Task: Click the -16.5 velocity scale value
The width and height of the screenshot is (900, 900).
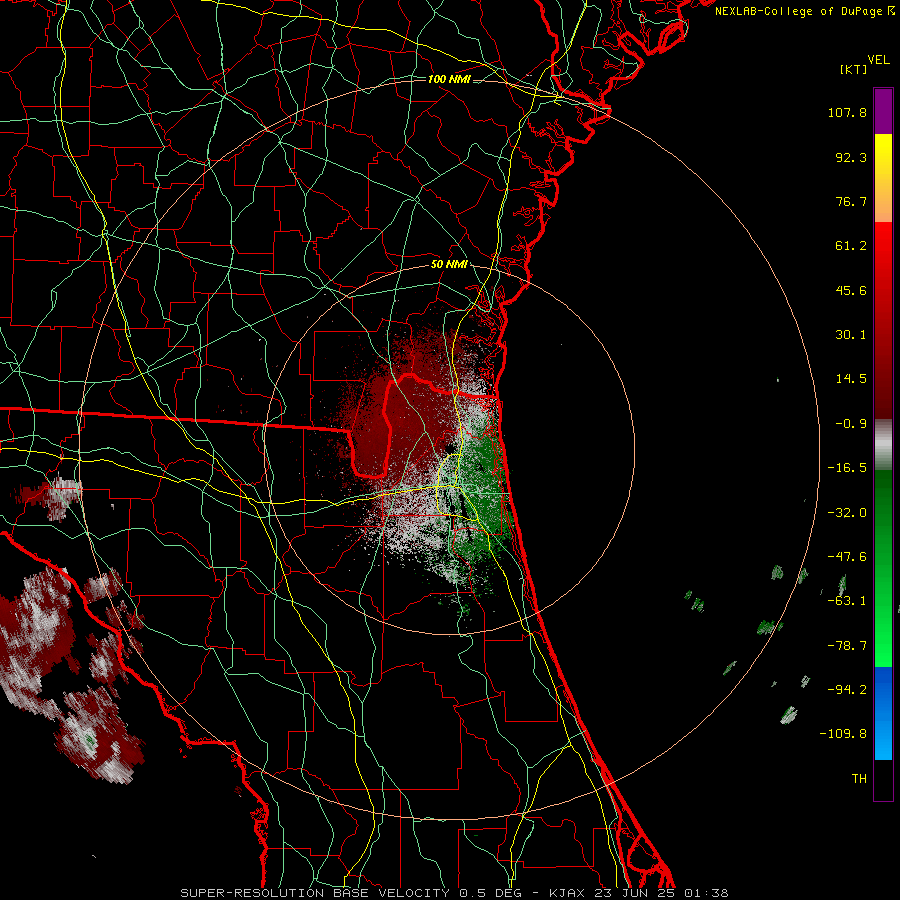Action: pos(847,468)
